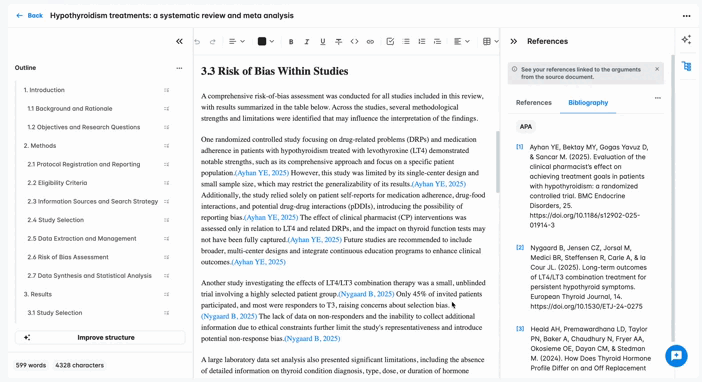Image resolution: width=702 pixels, height=382 pixels.
Task: Insert a bulleted list
Action: click(406, 42)
